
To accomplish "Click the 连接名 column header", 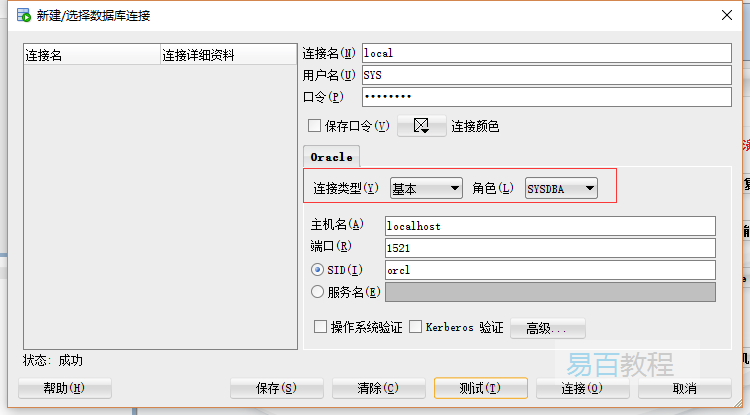I will (x=90, y=55).
